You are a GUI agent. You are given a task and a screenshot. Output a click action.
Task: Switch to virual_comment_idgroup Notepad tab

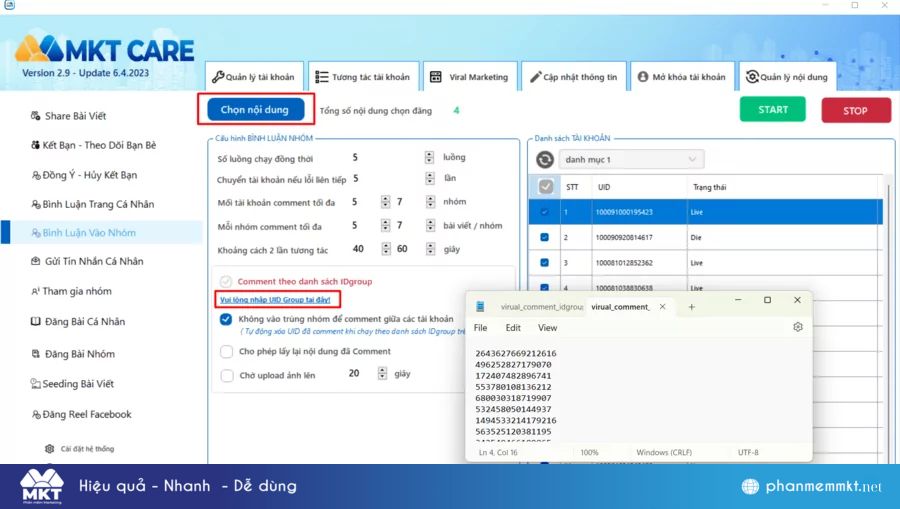[541, 307]
